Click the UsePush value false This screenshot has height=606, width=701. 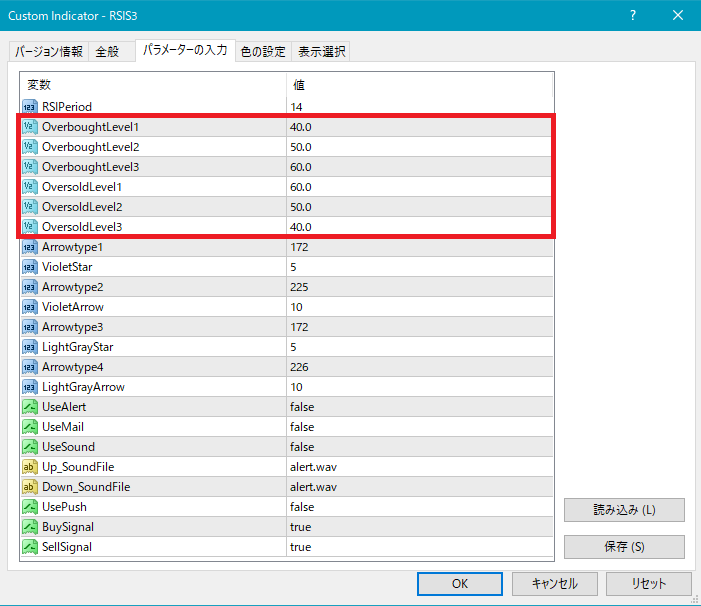[302, 507]
